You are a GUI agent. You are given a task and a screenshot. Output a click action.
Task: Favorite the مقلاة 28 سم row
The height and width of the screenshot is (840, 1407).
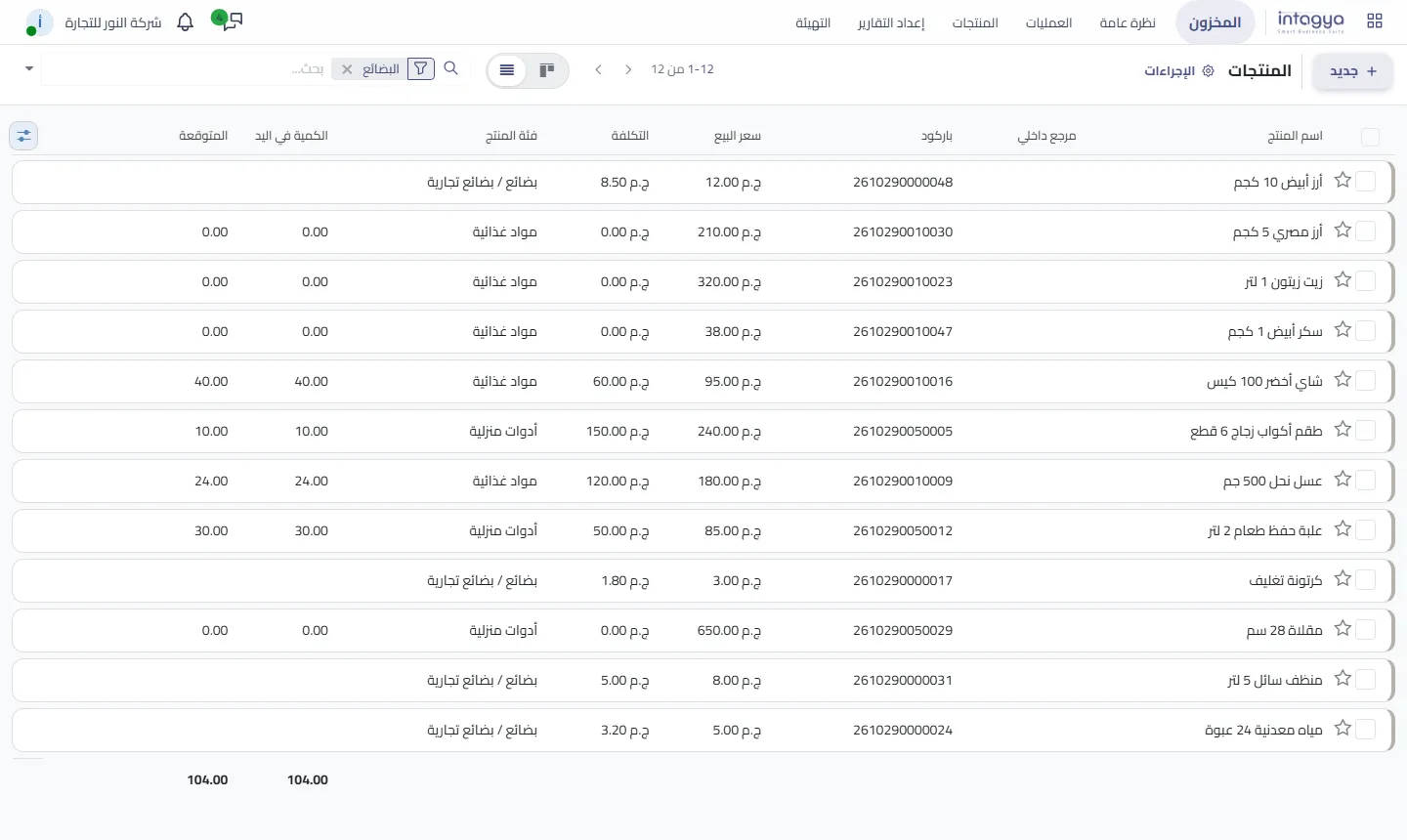(1343, 629)
